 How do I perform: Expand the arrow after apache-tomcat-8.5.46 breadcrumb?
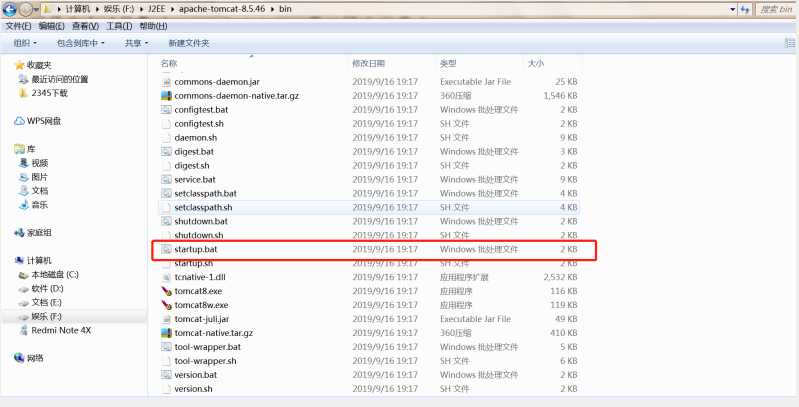tap(272, 9)
